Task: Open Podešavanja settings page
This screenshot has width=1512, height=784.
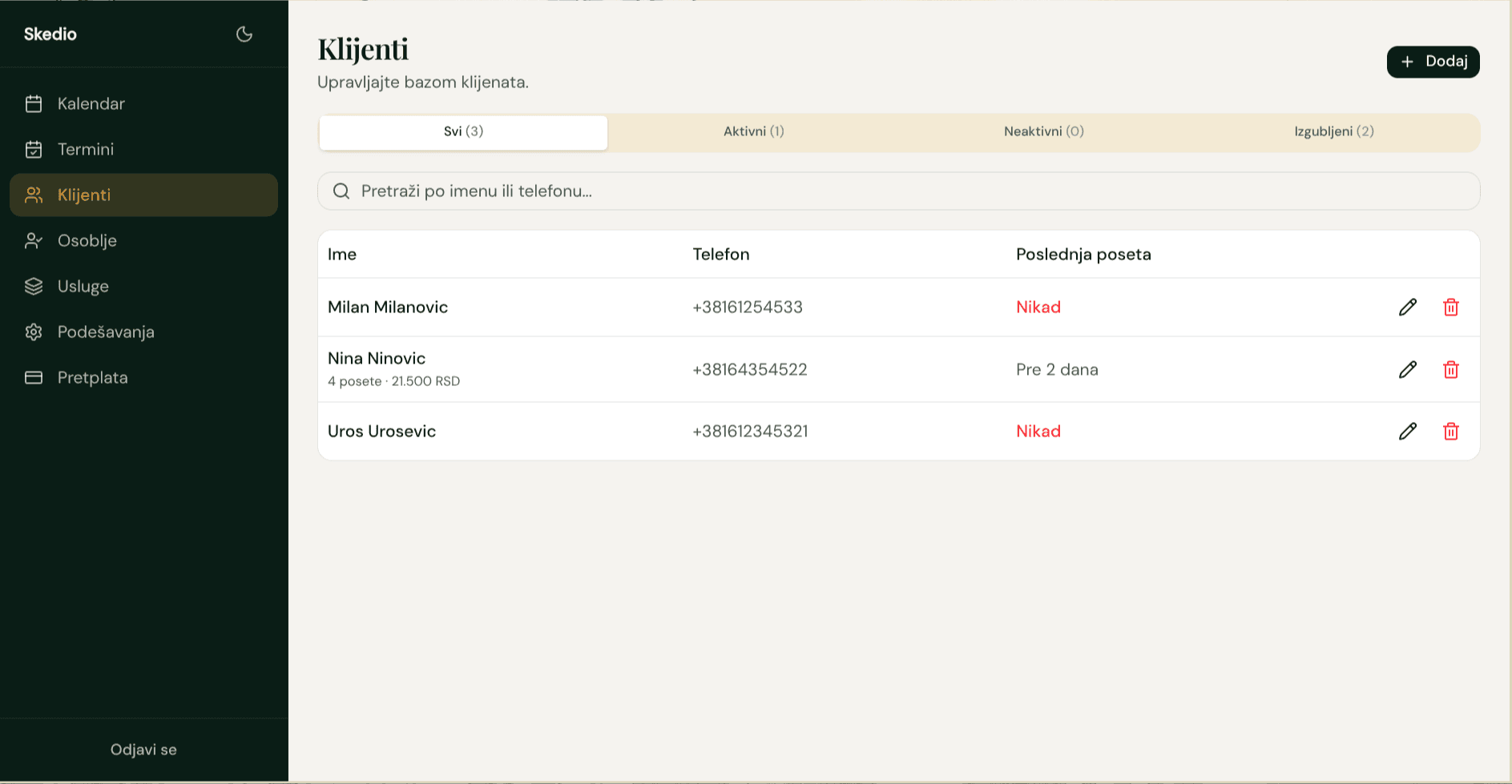Action: click(x=143, y=332)
